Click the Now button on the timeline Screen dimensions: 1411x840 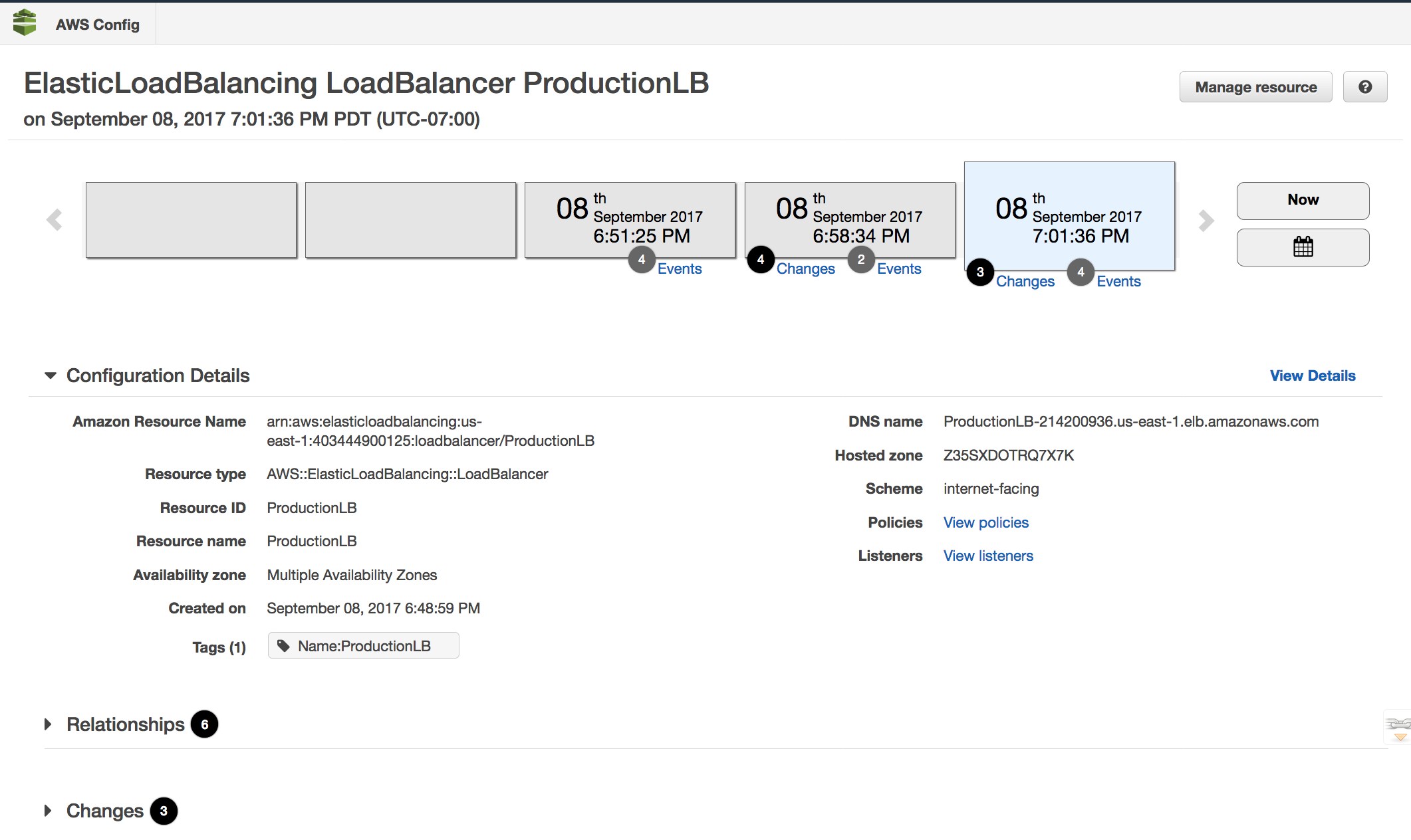[x=1302, y=200]
